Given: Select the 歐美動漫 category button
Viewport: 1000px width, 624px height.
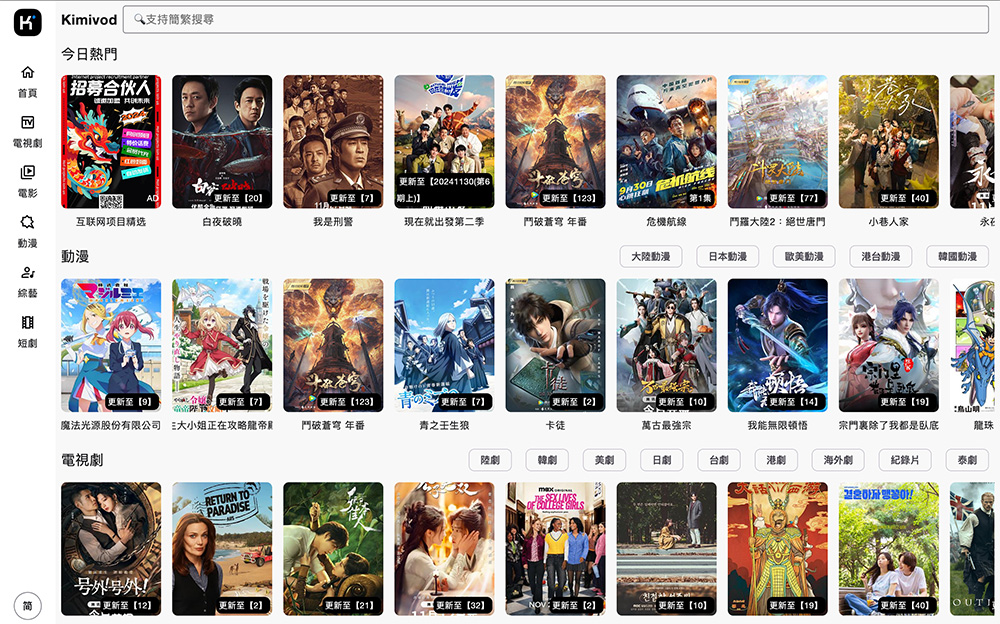Looking at the screenshot, I should click(x=804, y=257).
